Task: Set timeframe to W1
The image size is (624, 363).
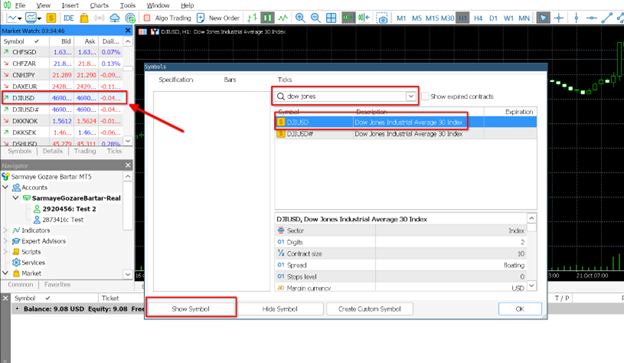Action: pos(509,18)
